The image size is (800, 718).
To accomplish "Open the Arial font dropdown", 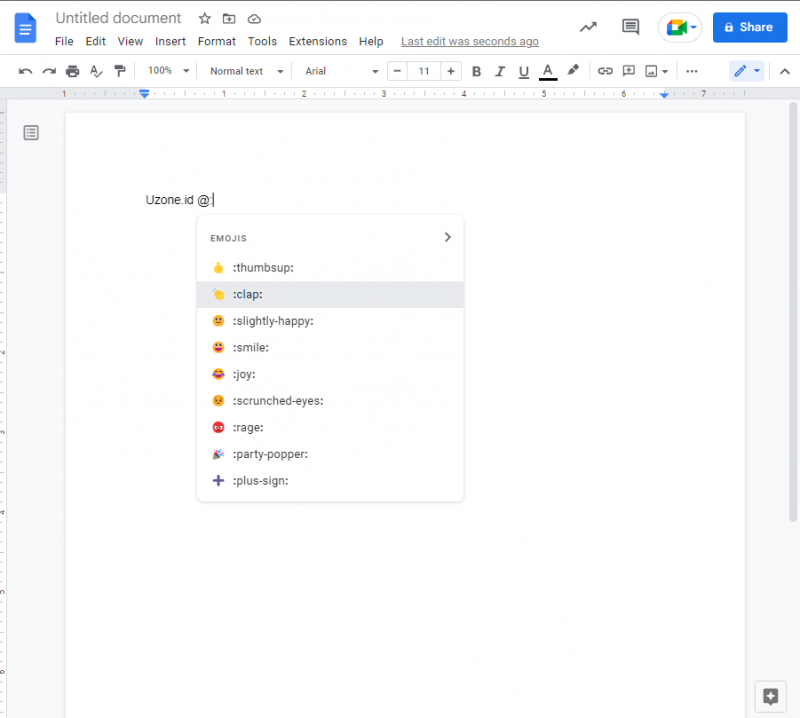I will [341, 71].
